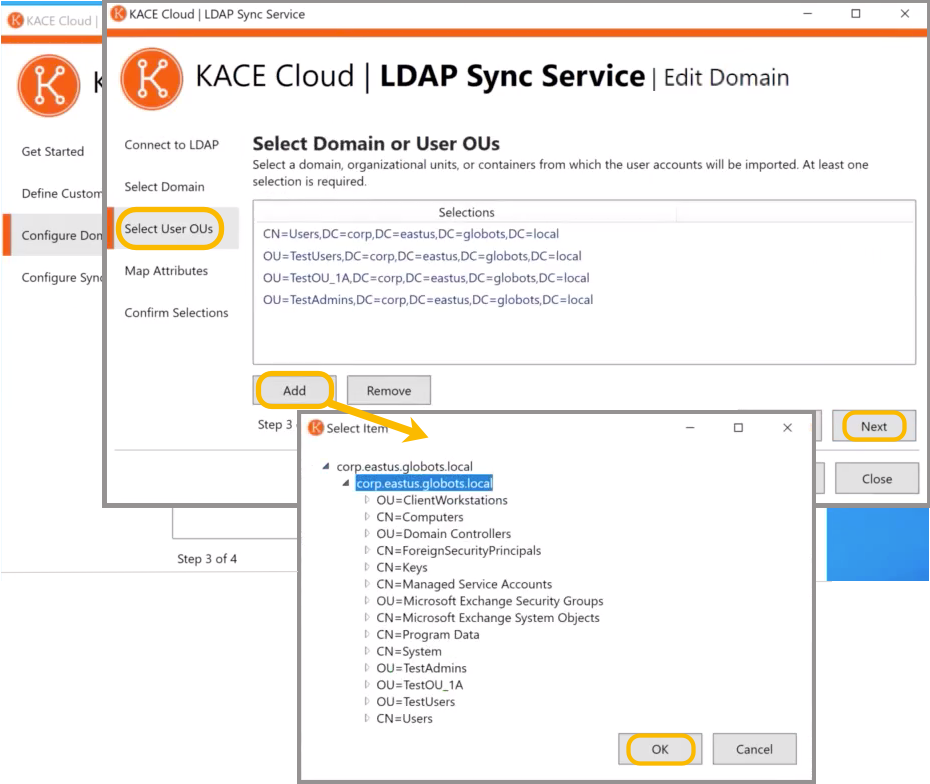Click the KACE logo in the Edit Domain header
The width and height of the screenshot is (930, 784).
(x=151, y=78)
